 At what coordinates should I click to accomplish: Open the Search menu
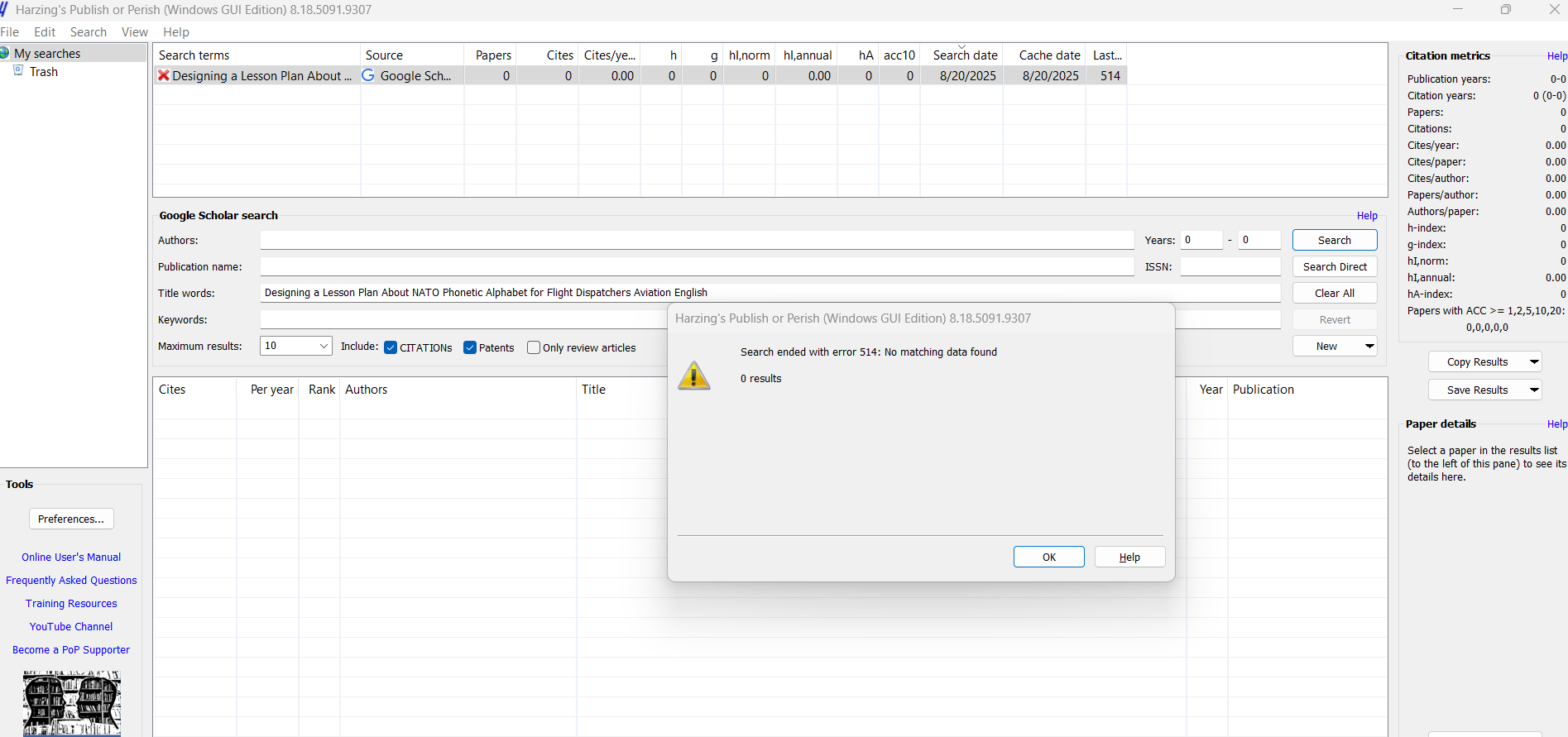coord(89,32)
